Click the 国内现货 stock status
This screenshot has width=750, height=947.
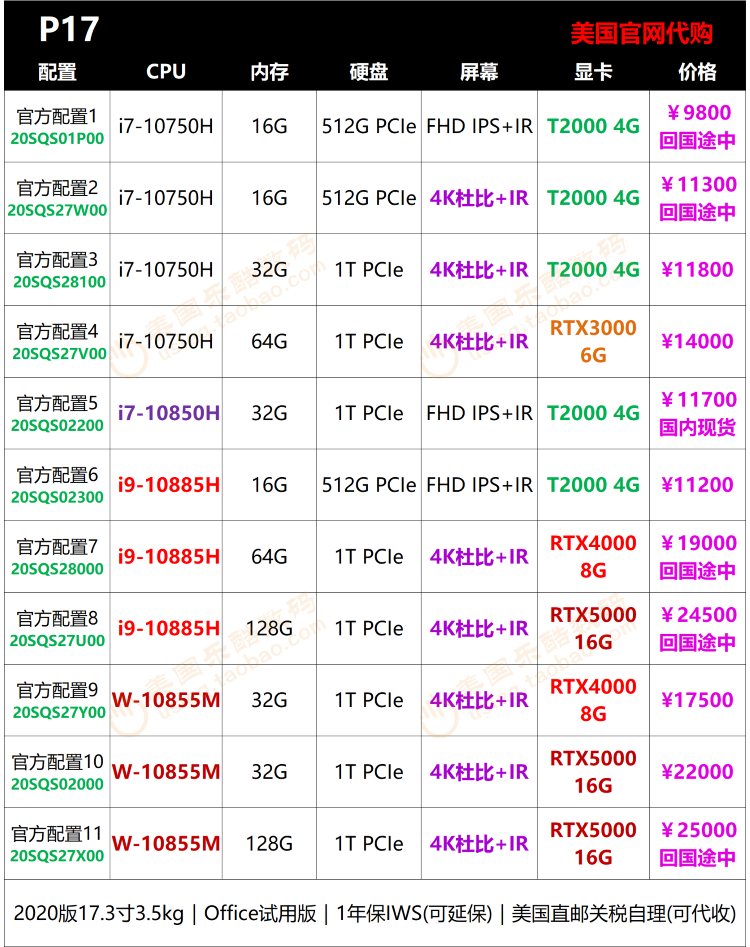coord(697,428)
